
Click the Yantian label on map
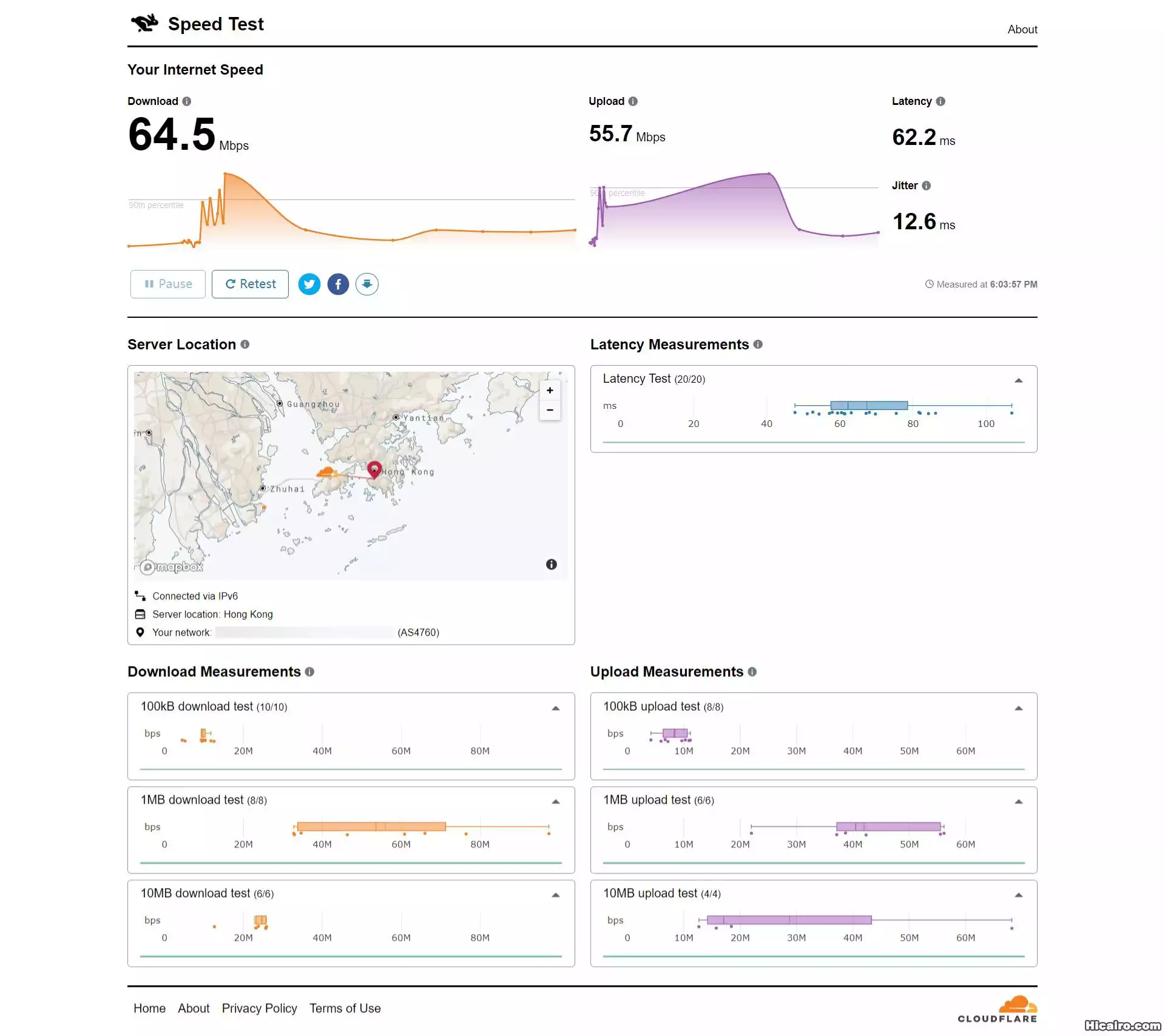click(424, 418)
